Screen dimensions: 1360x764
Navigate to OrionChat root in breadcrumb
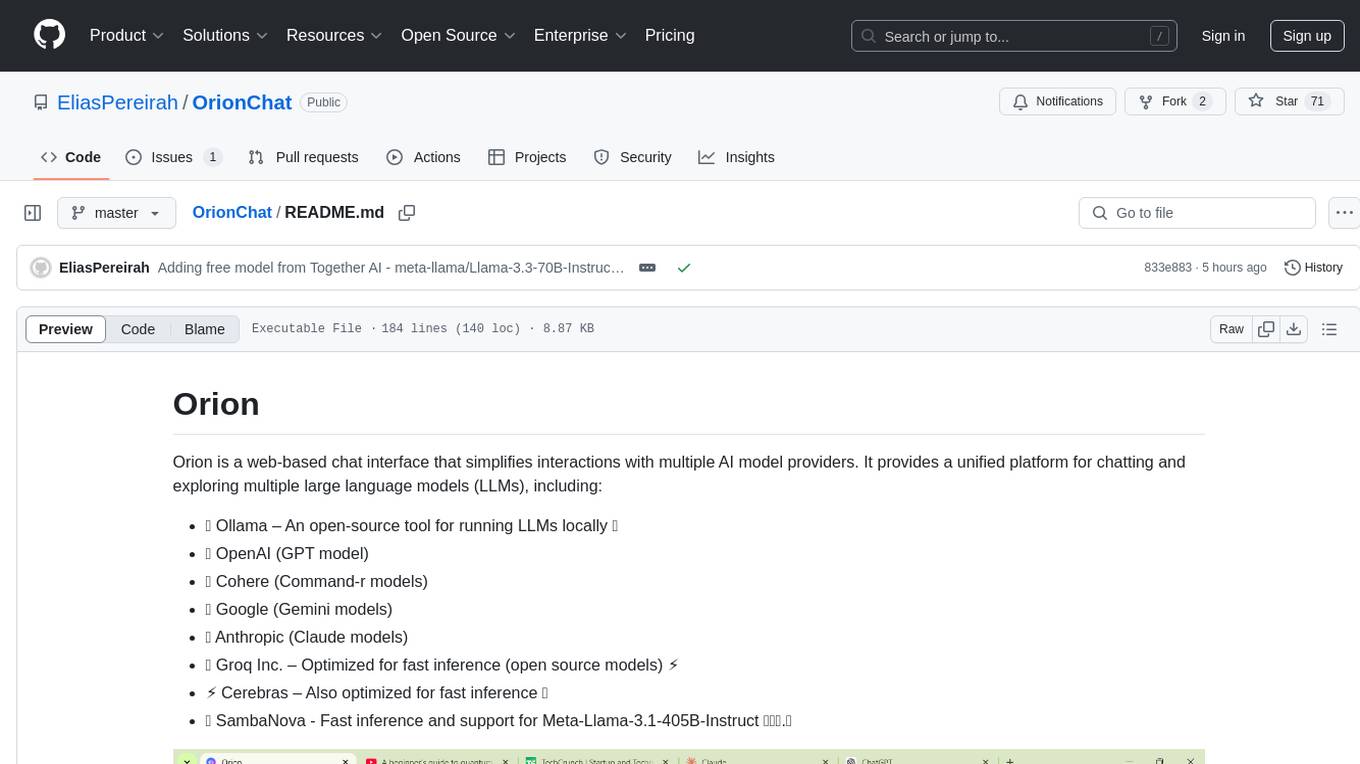click(232, 212)
